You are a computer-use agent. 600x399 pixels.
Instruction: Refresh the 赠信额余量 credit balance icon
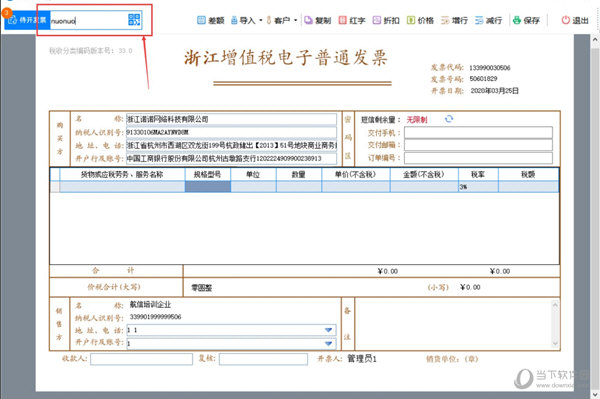[x=449, y=119]
